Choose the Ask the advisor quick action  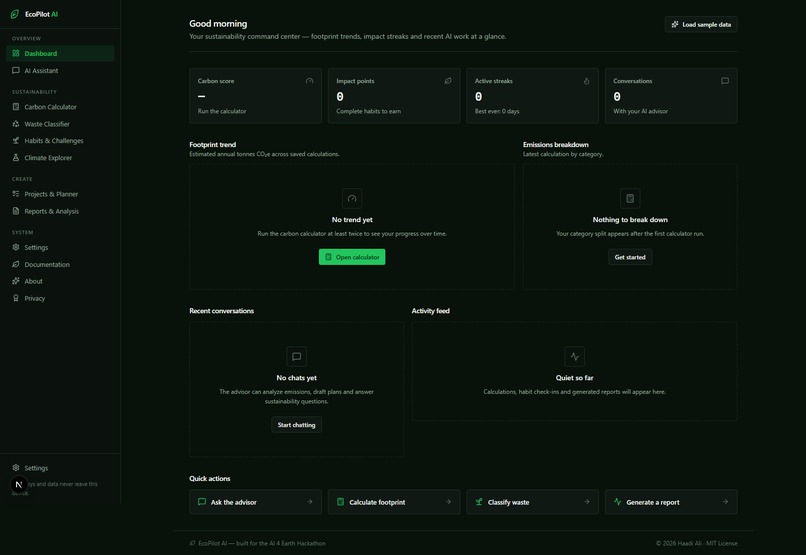click(255, 502)
